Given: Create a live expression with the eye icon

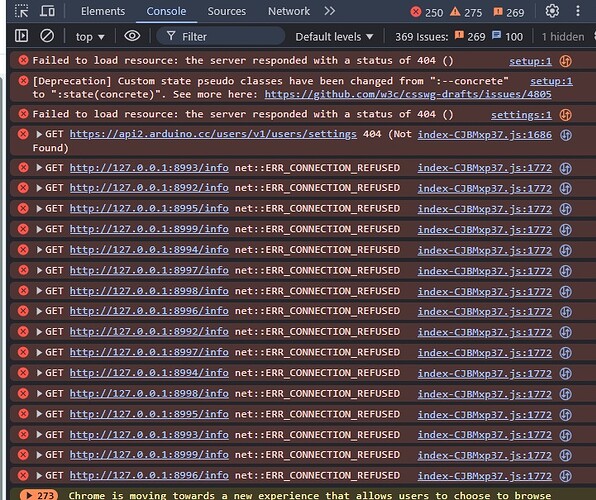Looking at the screenshot, I should tap(132, 36).
